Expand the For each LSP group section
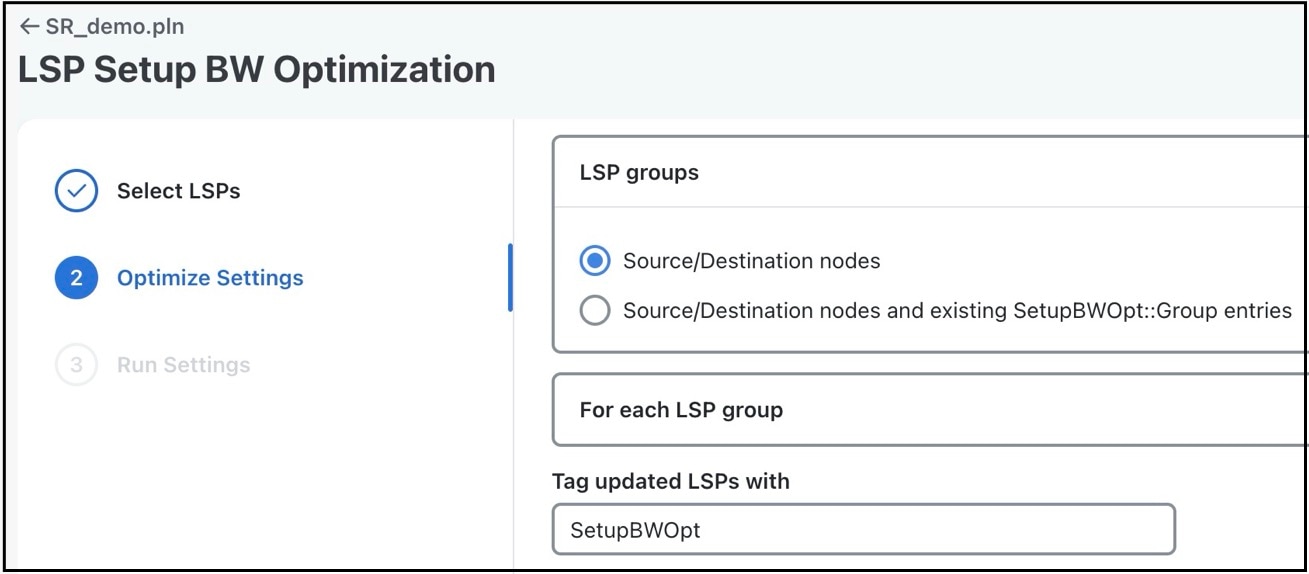 pos(930,410)
